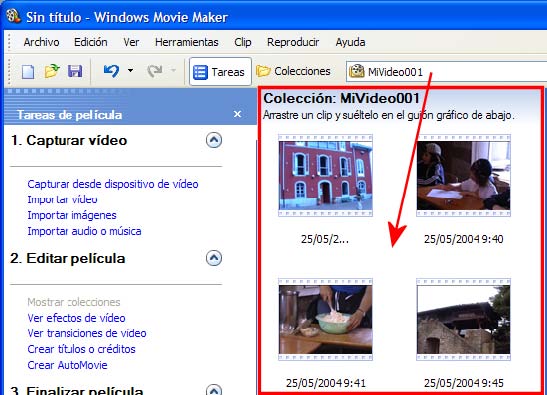Toggle the Tareas pane button
547x395 pixels.
(220, 72)
